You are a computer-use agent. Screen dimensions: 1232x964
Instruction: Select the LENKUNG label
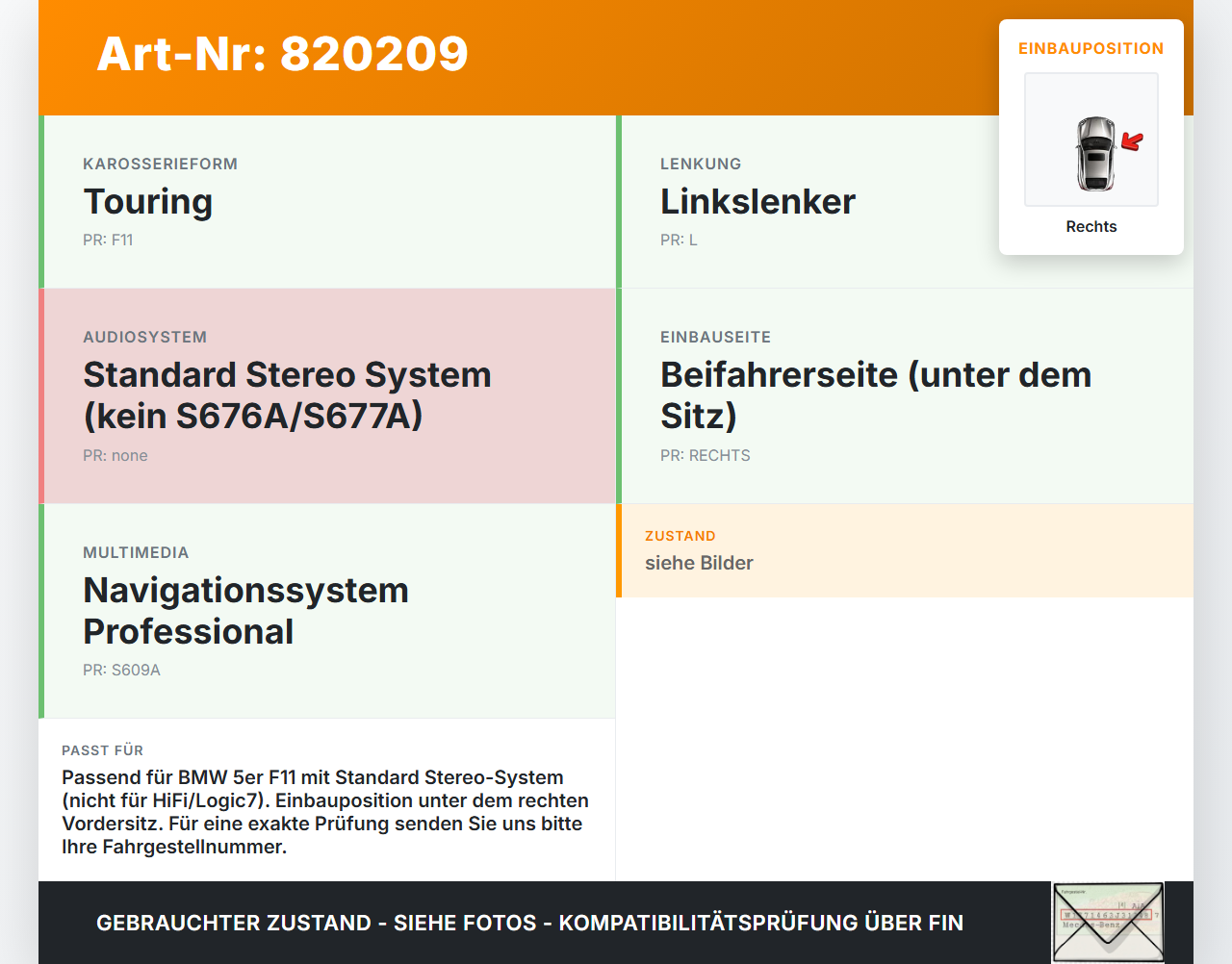[x=701, y=164]
